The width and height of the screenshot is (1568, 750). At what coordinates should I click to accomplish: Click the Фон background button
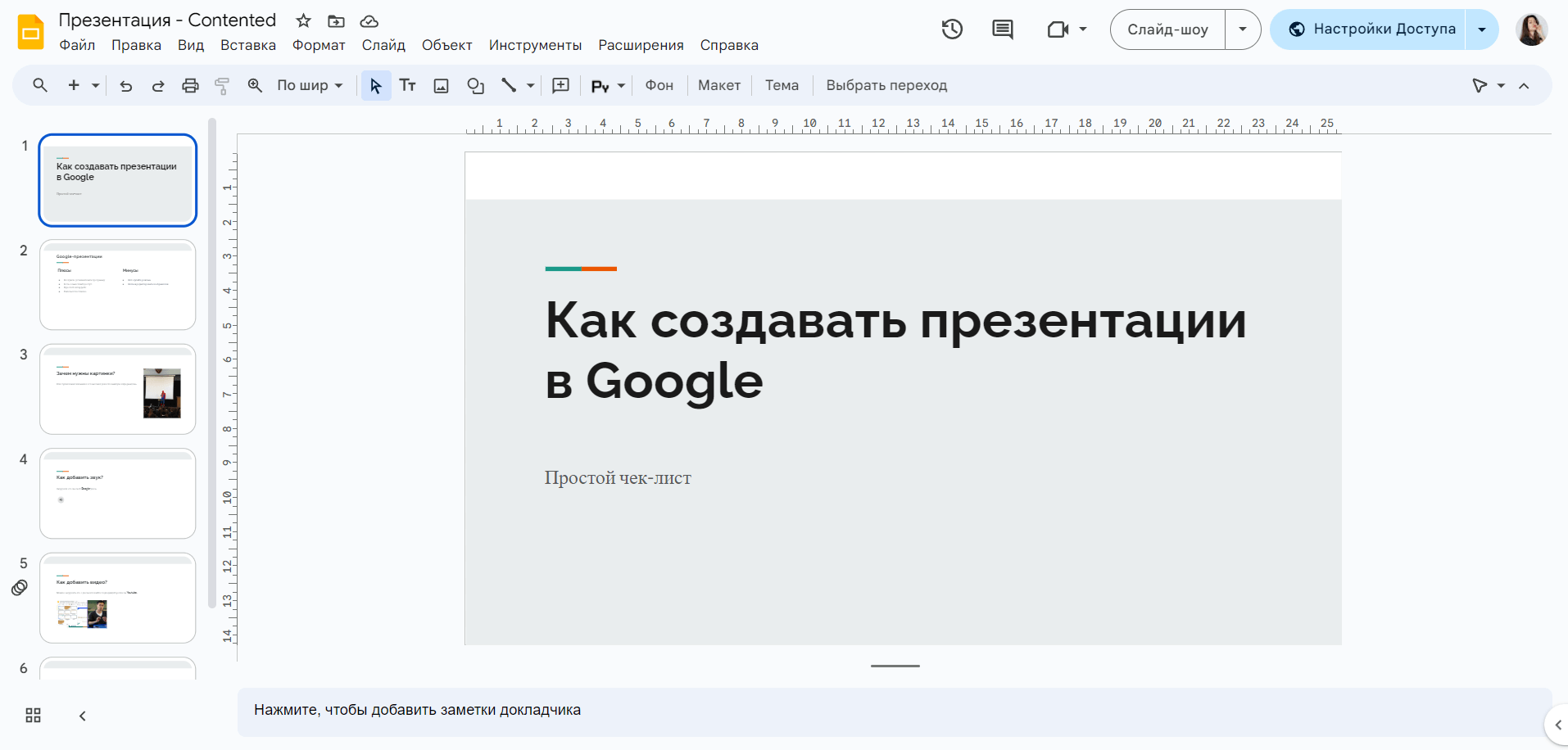click(659, 85)
